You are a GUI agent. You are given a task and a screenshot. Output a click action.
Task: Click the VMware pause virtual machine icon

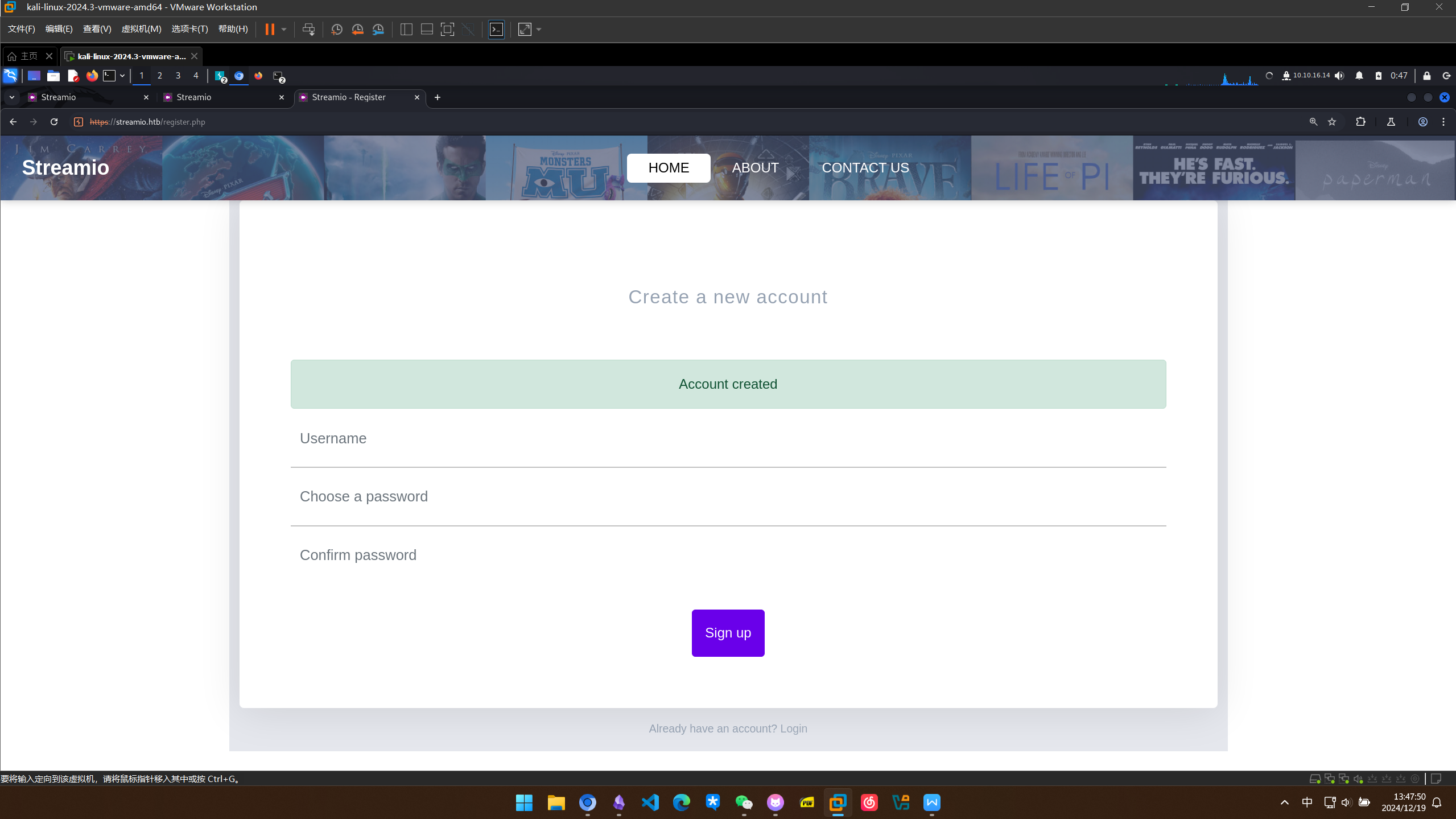click(270, 30)
